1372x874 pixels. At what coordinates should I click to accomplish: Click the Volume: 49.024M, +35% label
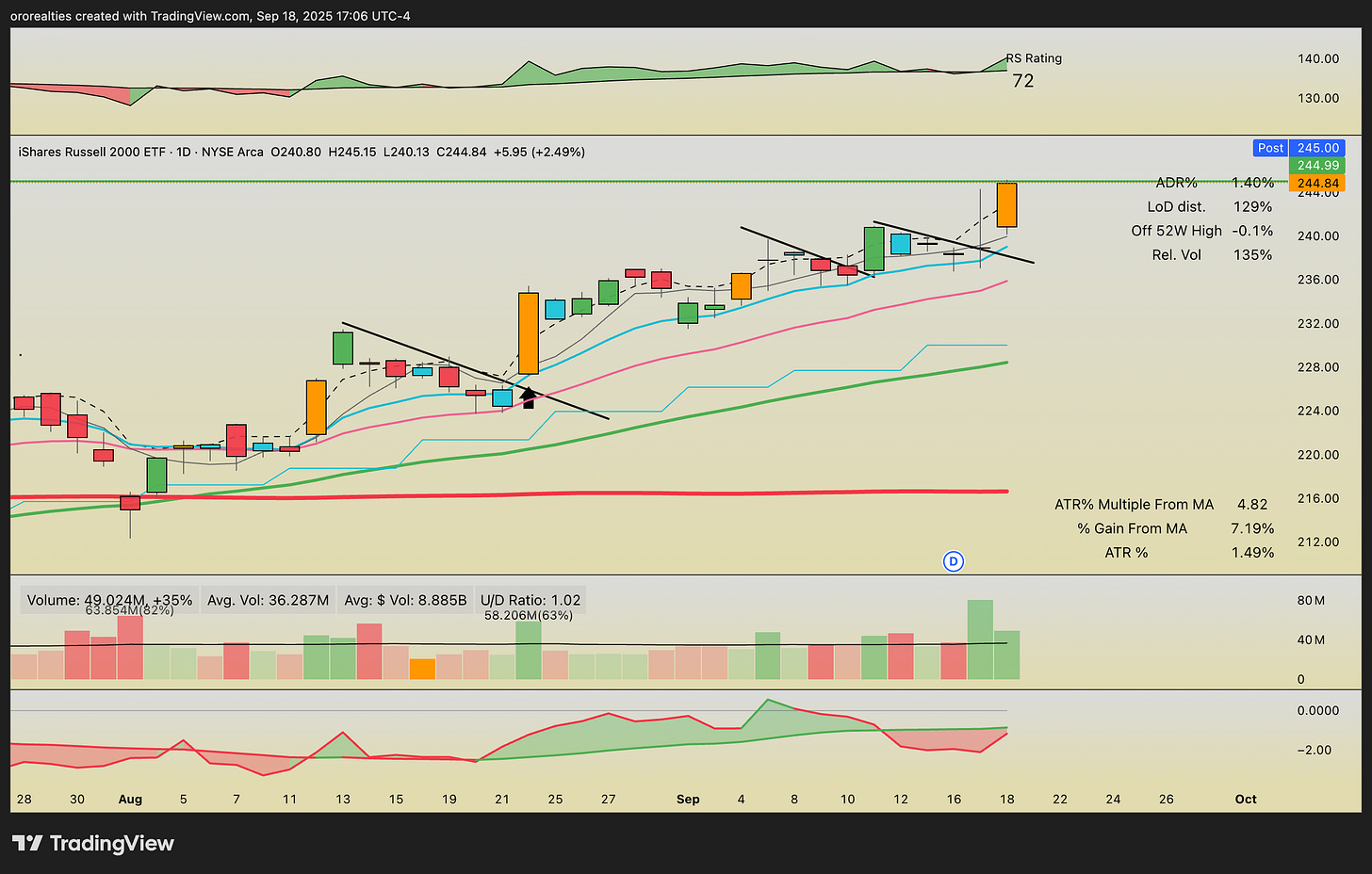(109, 600)
